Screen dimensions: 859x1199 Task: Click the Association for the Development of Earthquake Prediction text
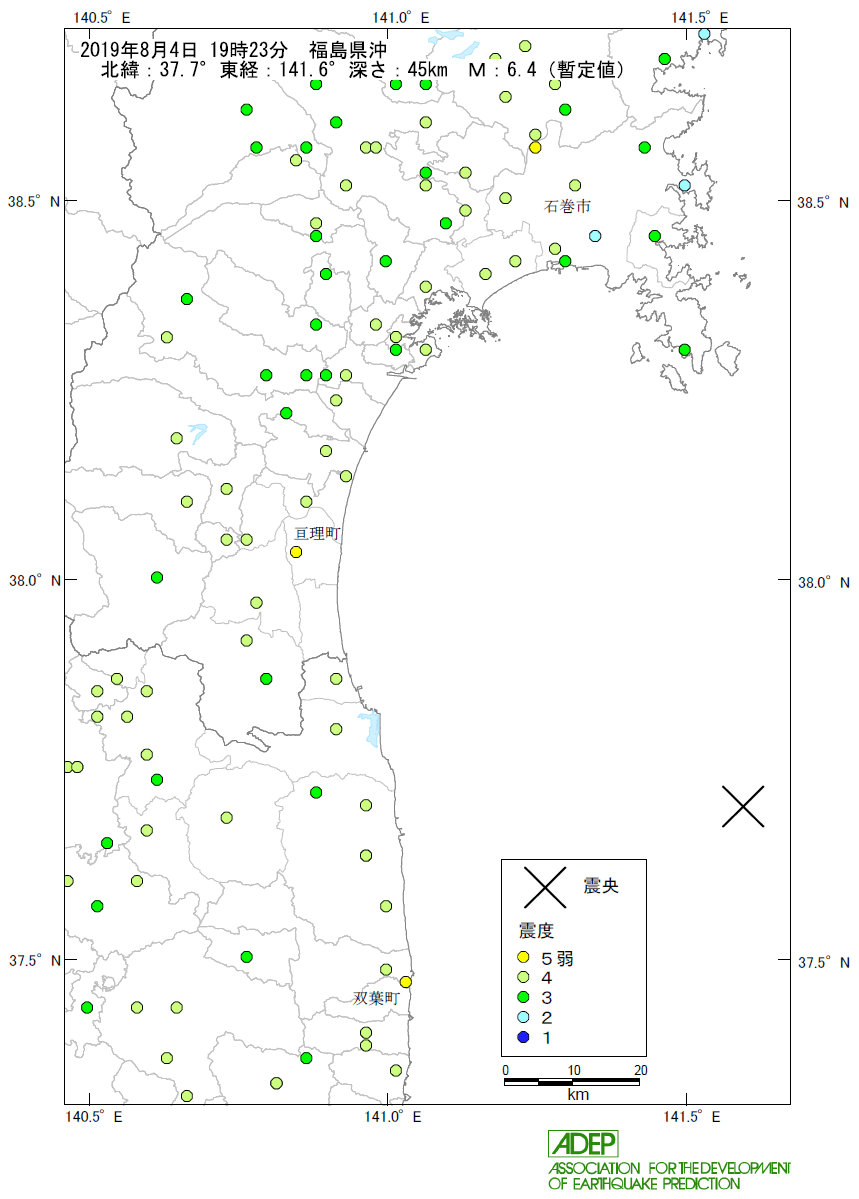click(669, 1175)
